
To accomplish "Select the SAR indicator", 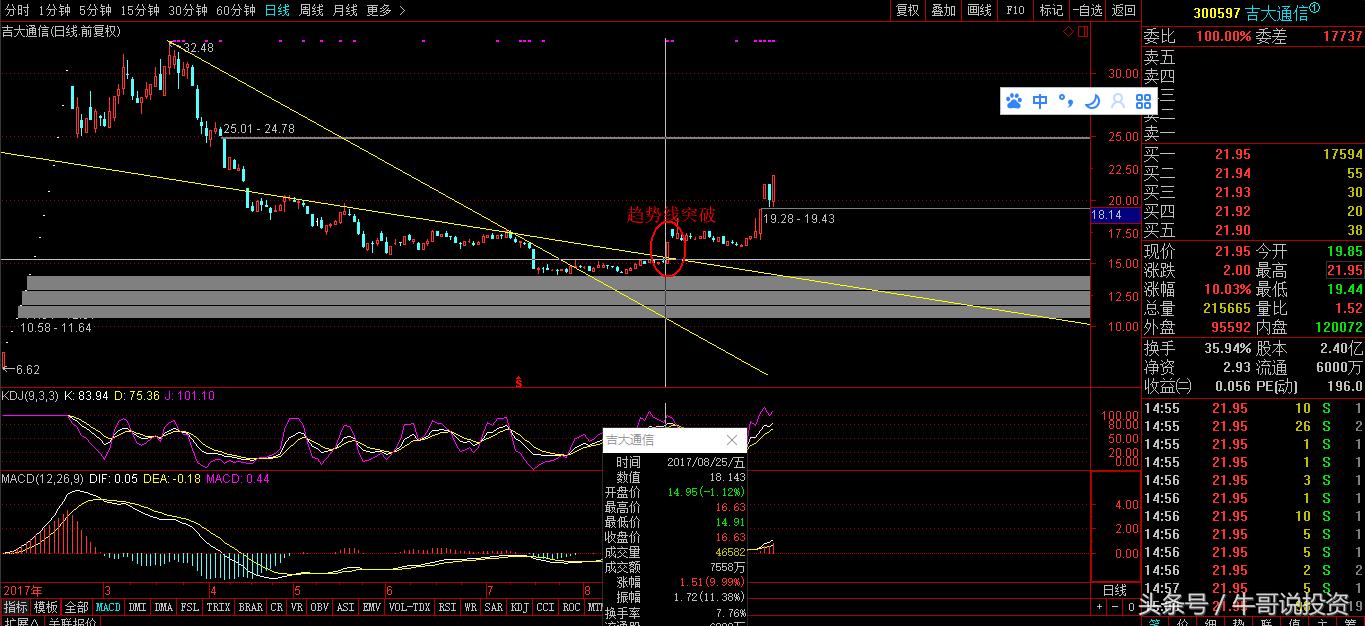I will (494, 607).
